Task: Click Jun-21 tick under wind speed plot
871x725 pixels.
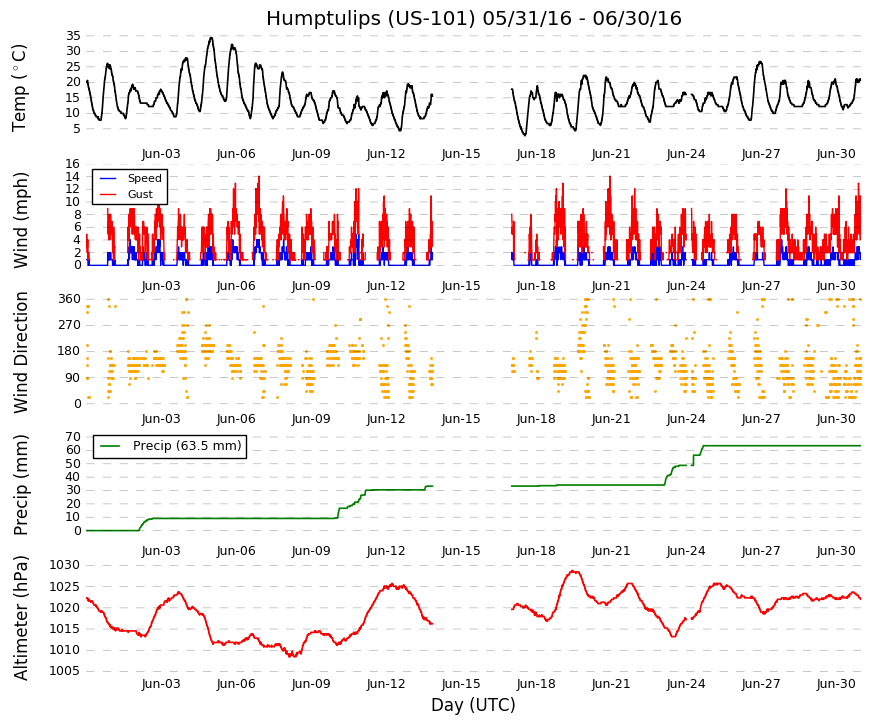Action: click(611, 286)
